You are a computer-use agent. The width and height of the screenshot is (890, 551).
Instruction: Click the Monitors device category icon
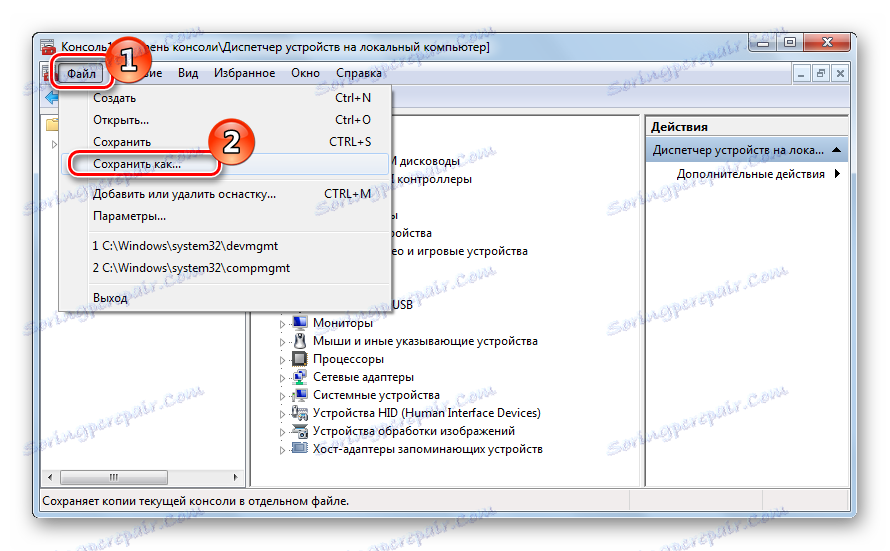[299, 323]
